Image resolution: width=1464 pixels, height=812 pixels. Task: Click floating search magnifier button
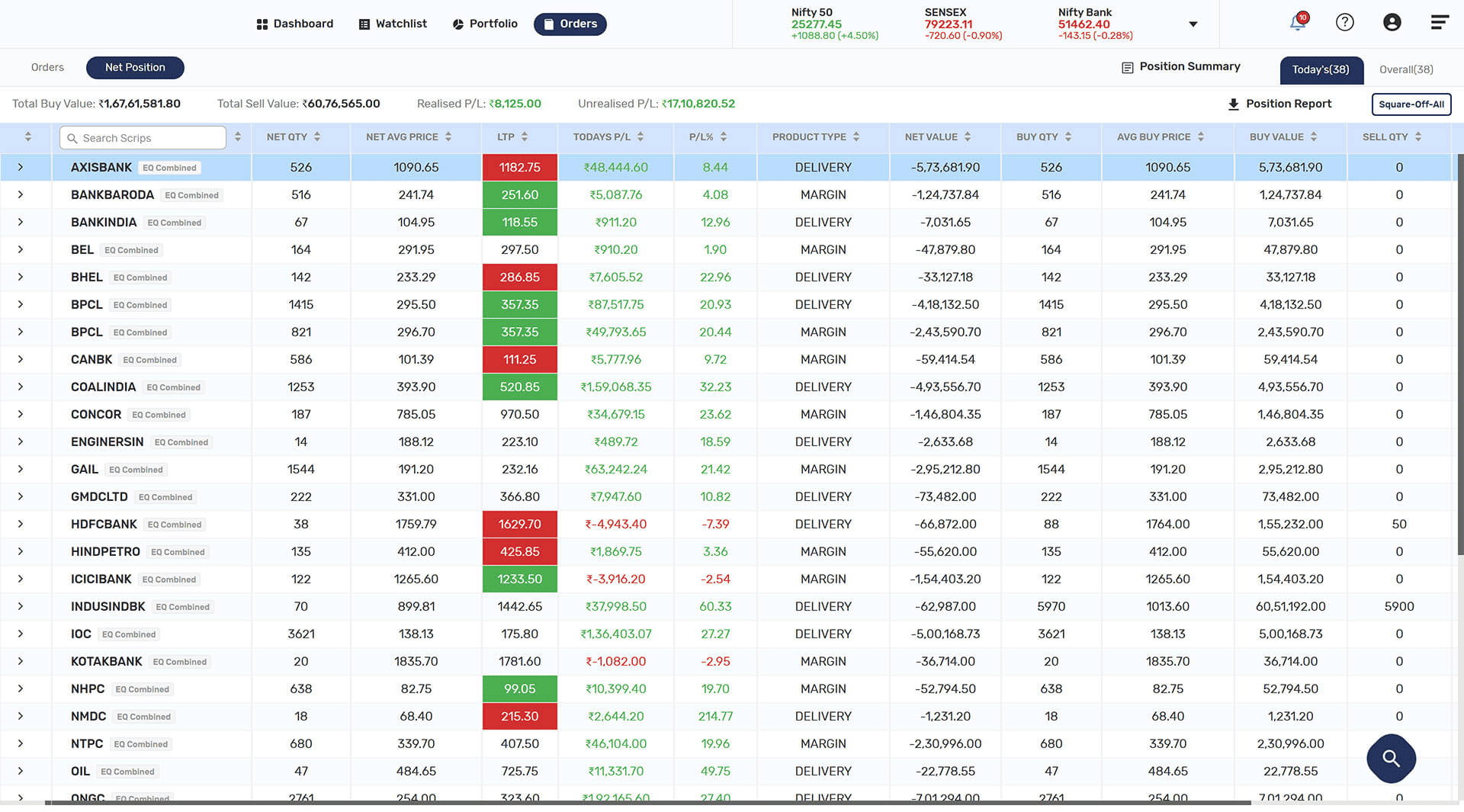(x=1392, y=759)
